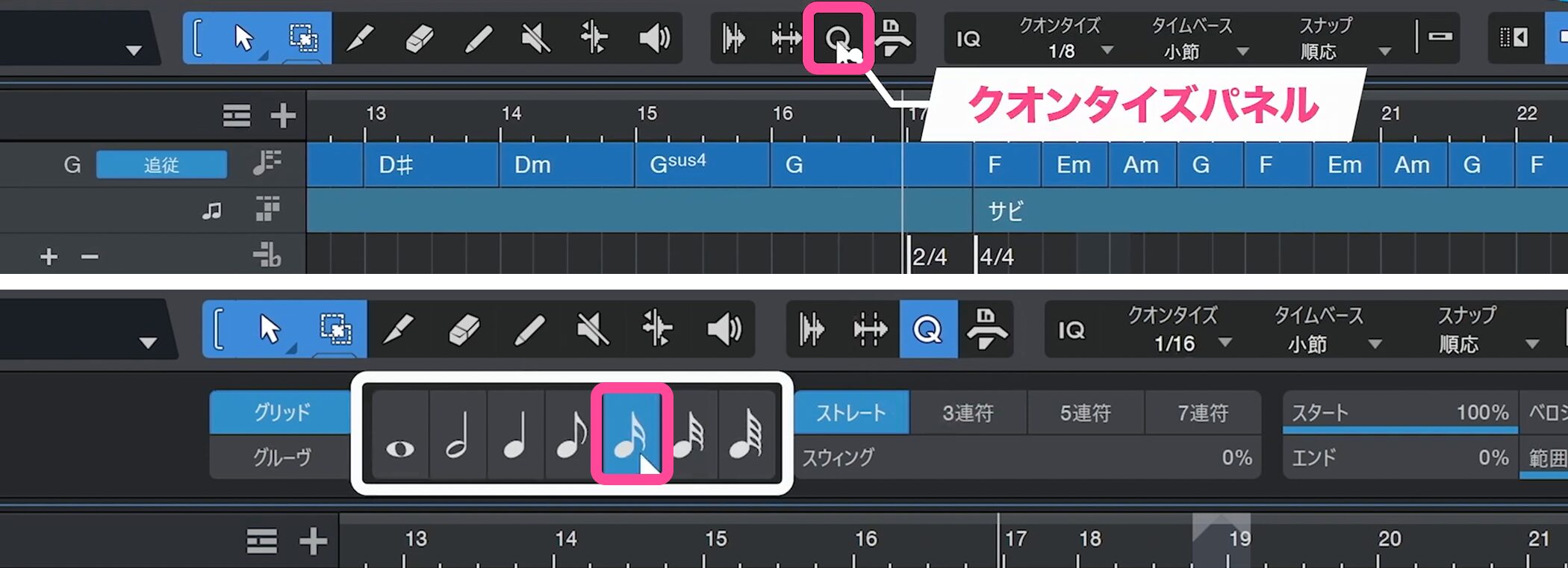
Task: Select the Eraser tool in lower toolbar
Action: 463,329
